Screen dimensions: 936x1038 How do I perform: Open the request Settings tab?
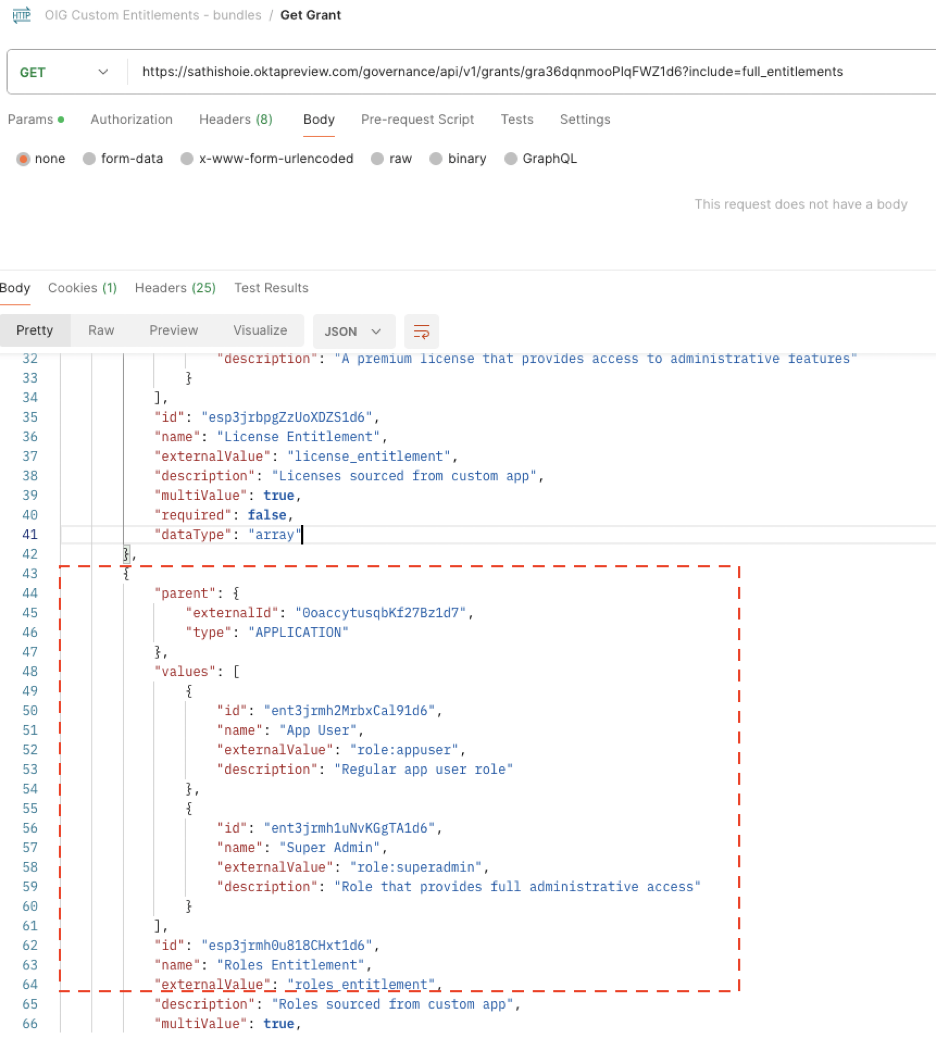coord(585,120)
